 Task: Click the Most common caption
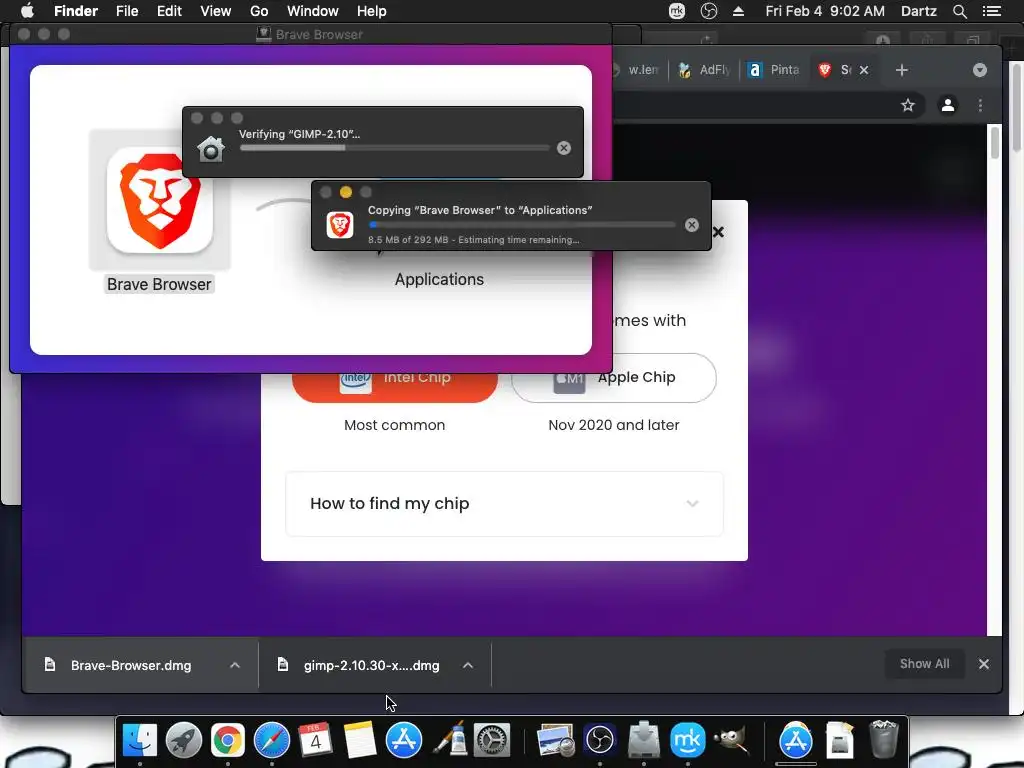[x=394, y=425]
